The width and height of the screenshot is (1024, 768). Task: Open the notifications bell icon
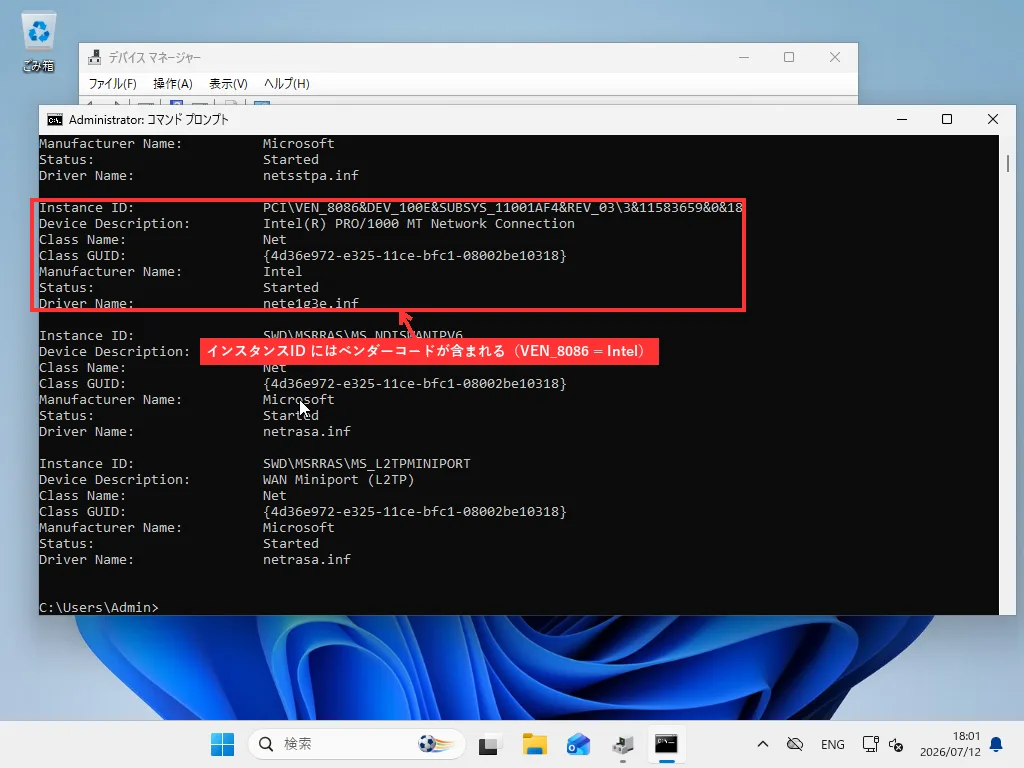[x=996, y=744]
